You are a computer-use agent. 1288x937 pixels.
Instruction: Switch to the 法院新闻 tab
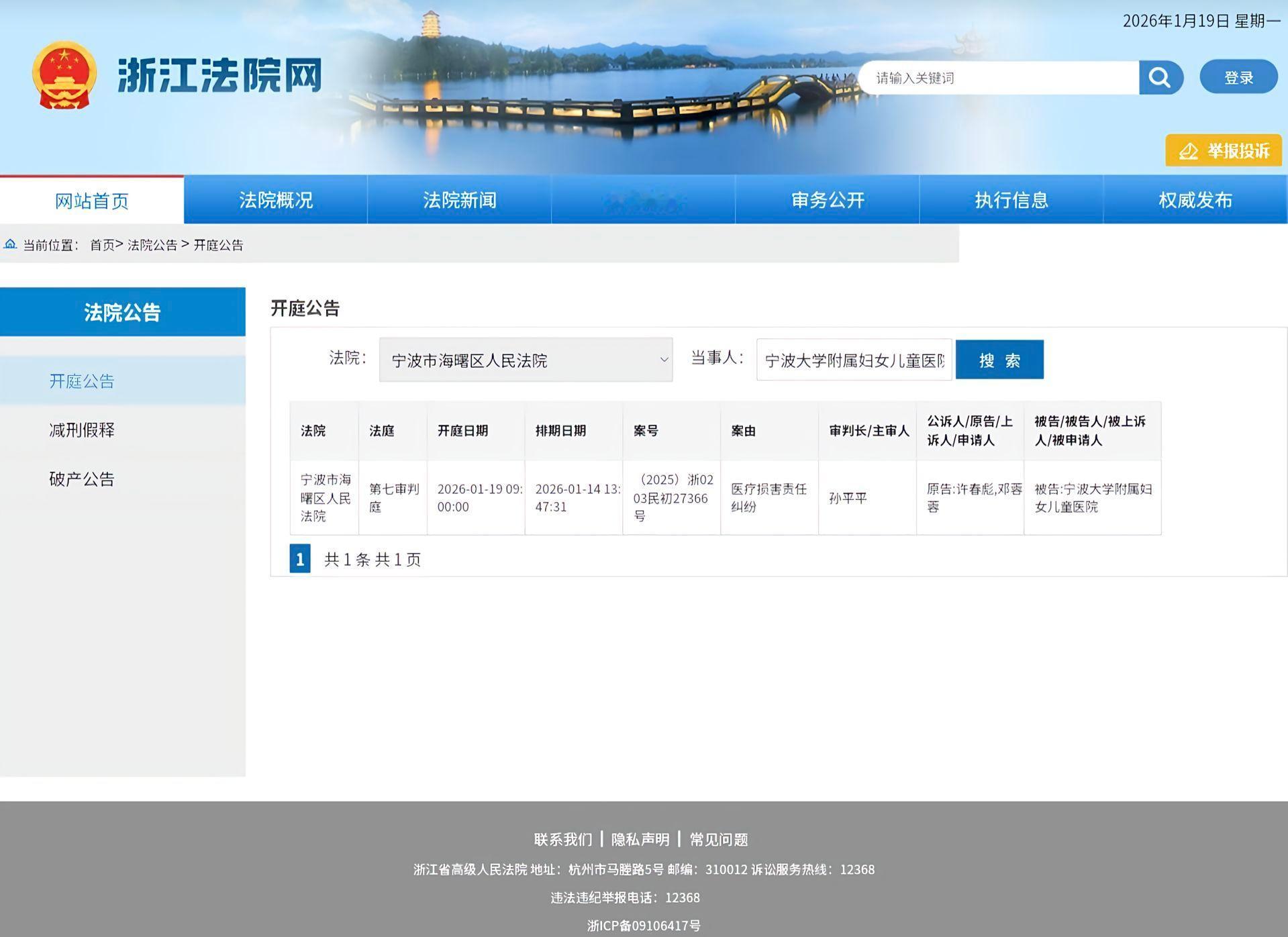(x=460, y=199)
